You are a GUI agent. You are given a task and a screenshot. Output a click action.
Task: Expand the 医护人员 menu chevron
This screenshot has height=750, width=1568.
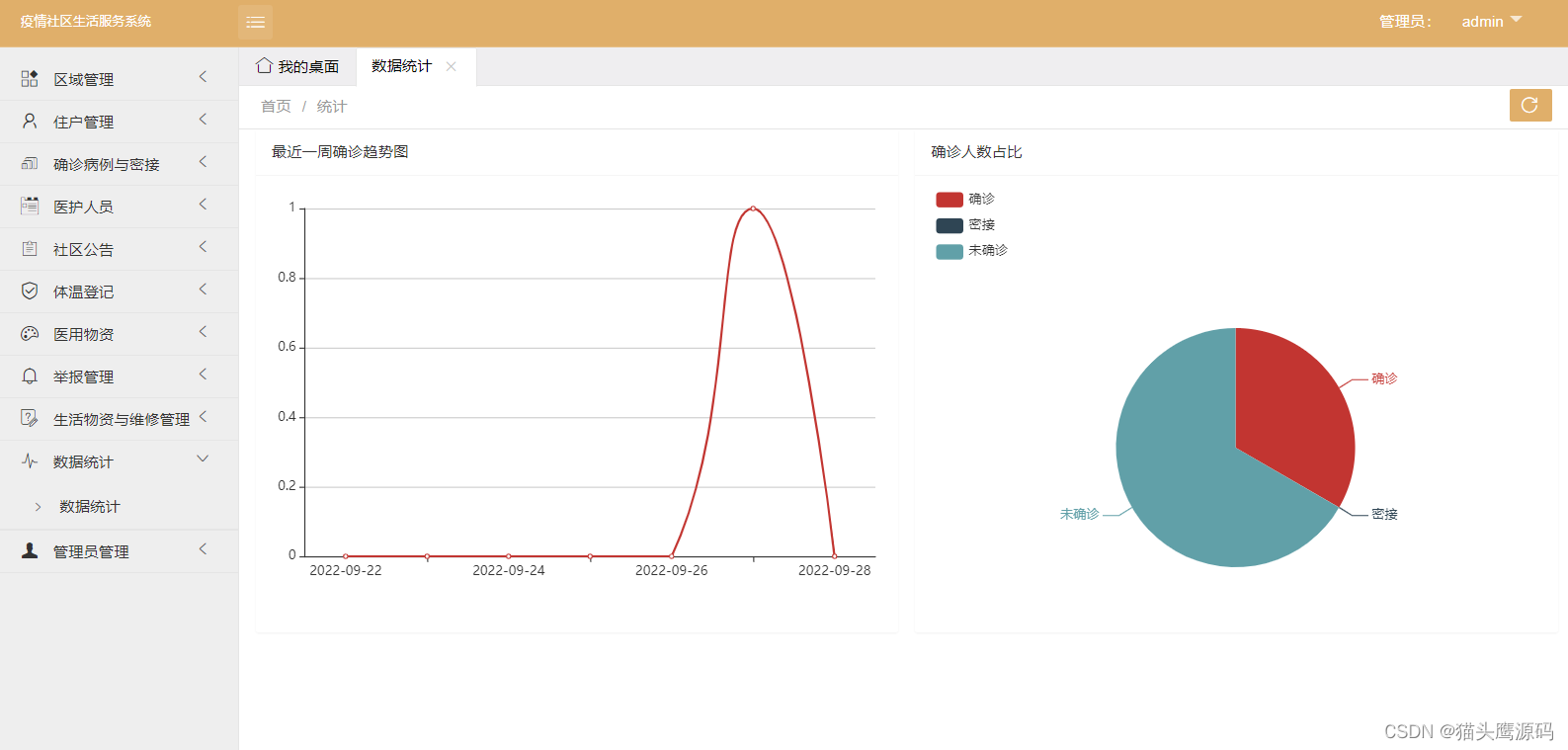(x=203, y=204)
